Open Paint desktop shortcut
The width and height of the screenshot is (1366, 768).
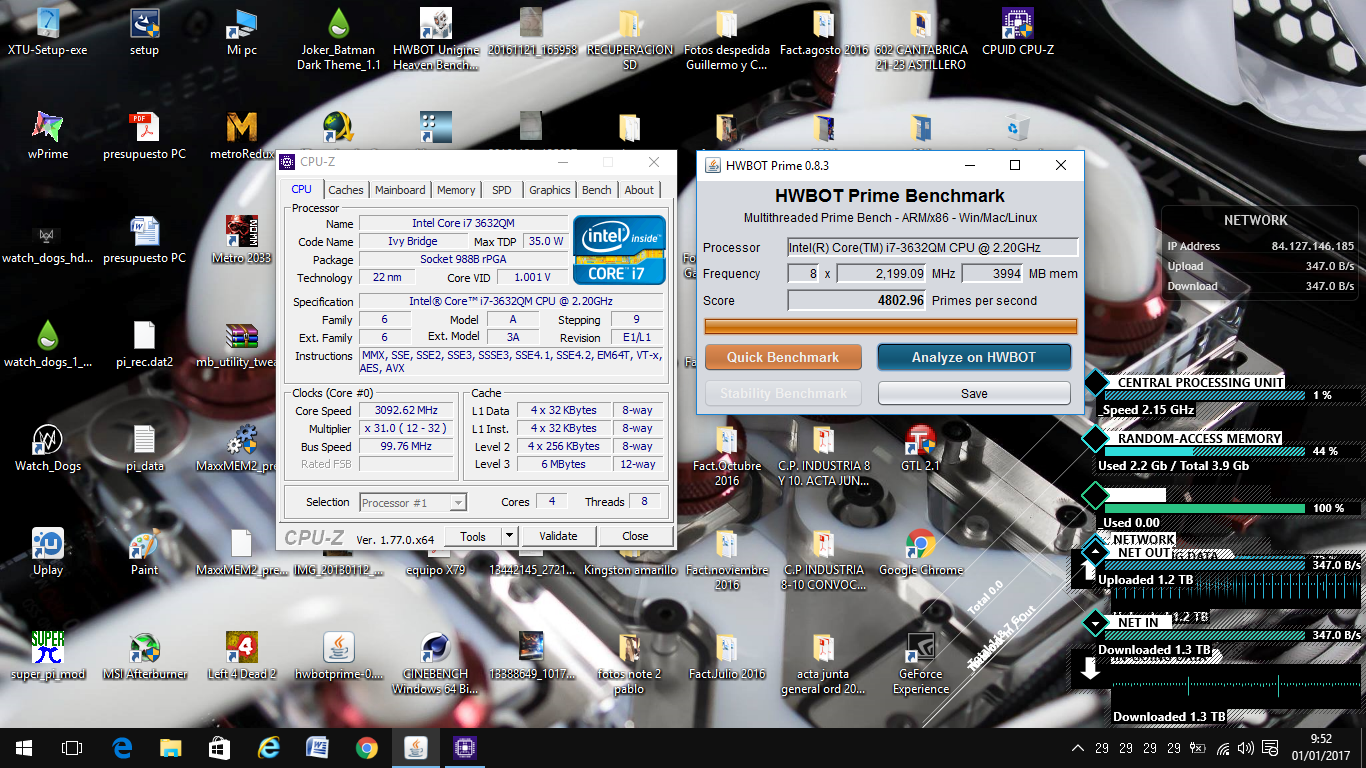click(x=145, y=552)
